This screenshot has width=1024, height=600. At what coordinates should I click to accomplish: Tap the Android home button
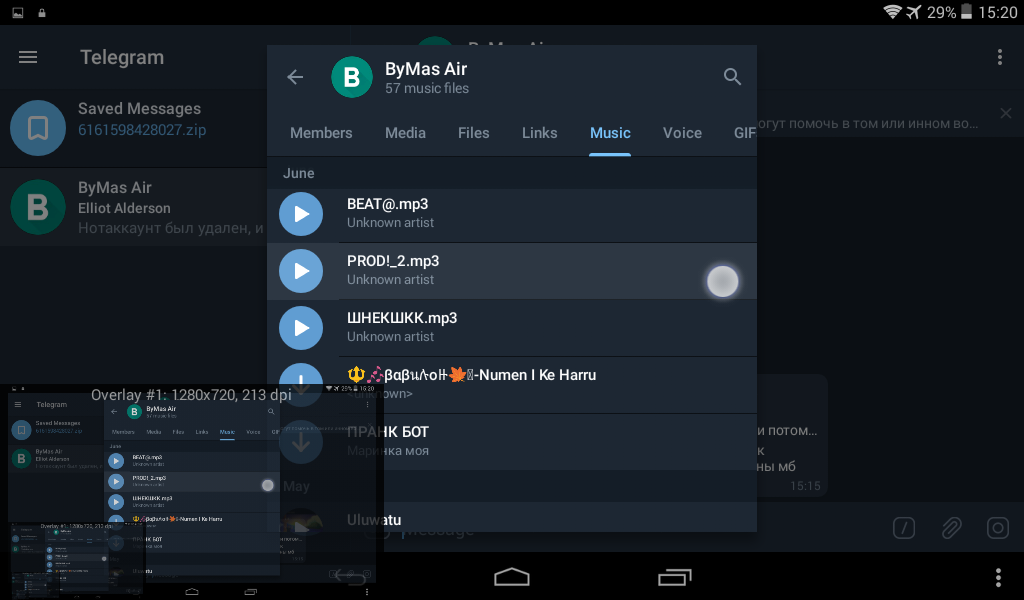coord(512,577)
